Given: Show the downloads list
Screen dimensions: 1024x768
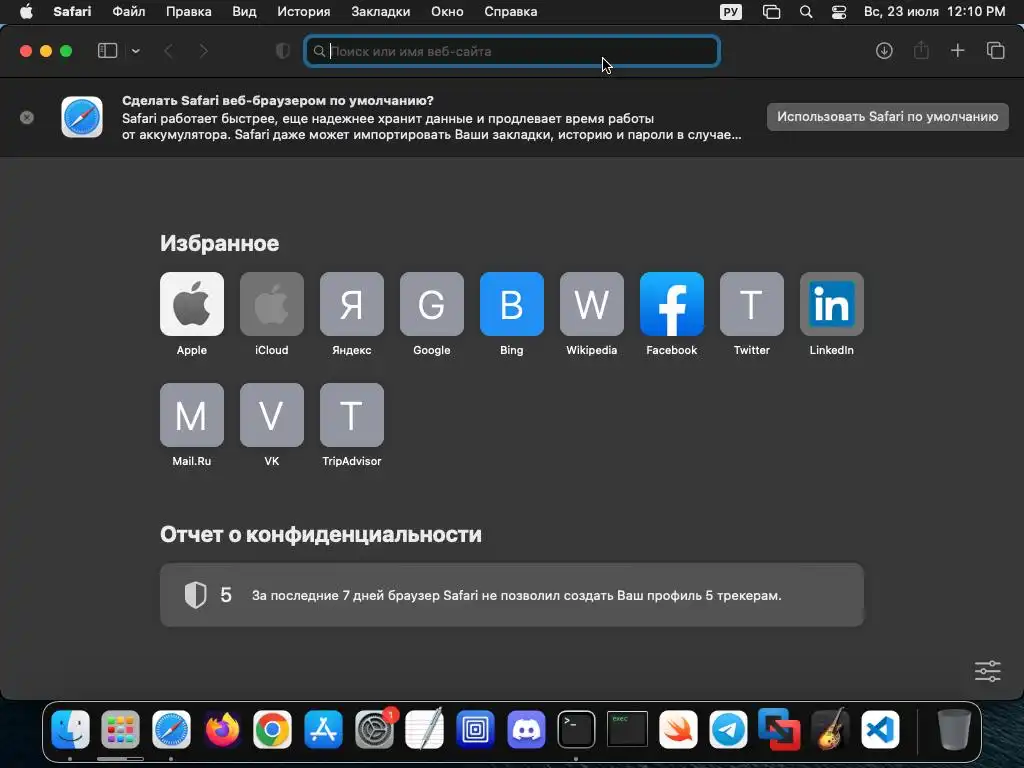Looking at the screenshot, I should (x=884, y=51).
